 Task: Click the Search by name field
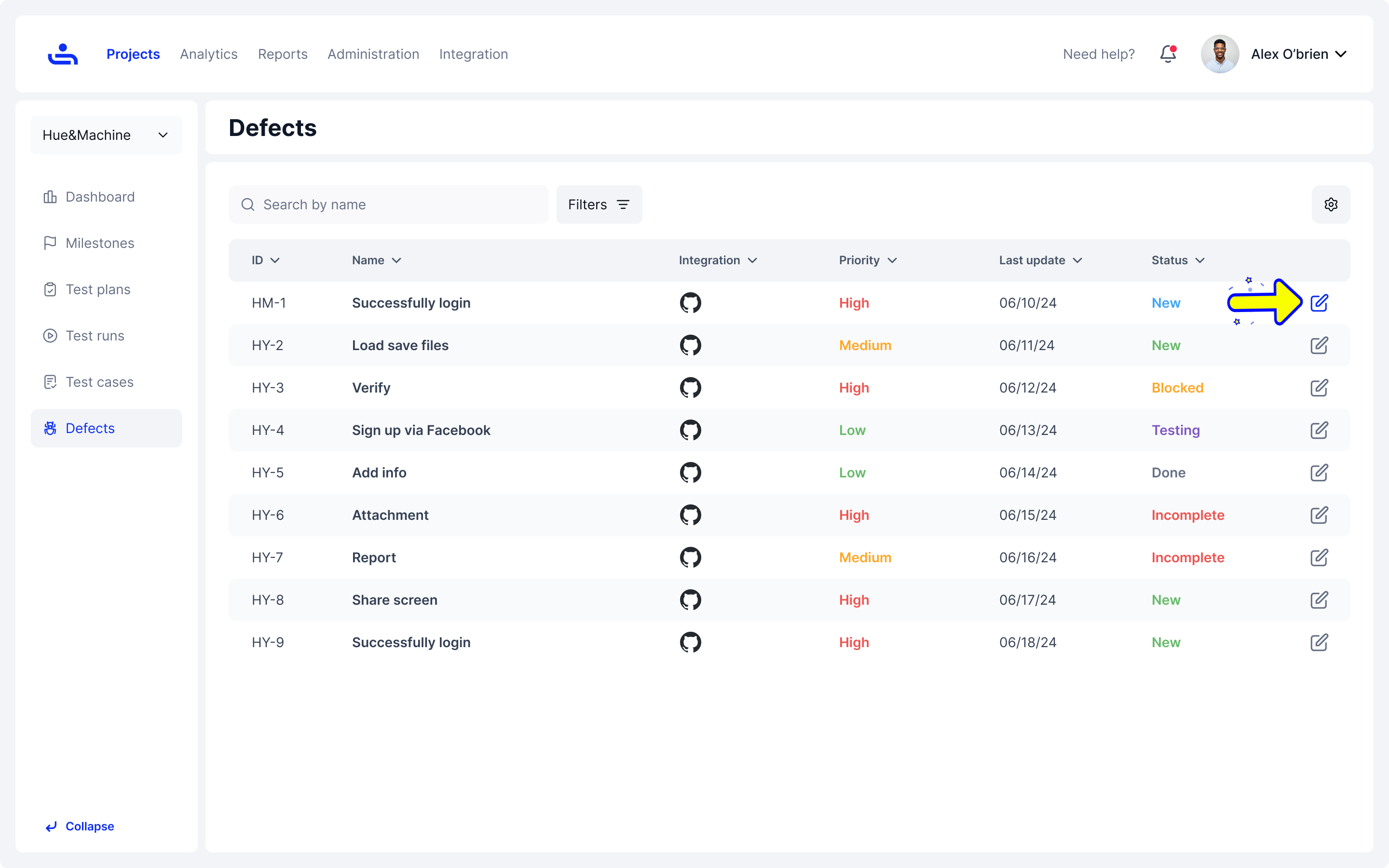[x=396, y=204]
